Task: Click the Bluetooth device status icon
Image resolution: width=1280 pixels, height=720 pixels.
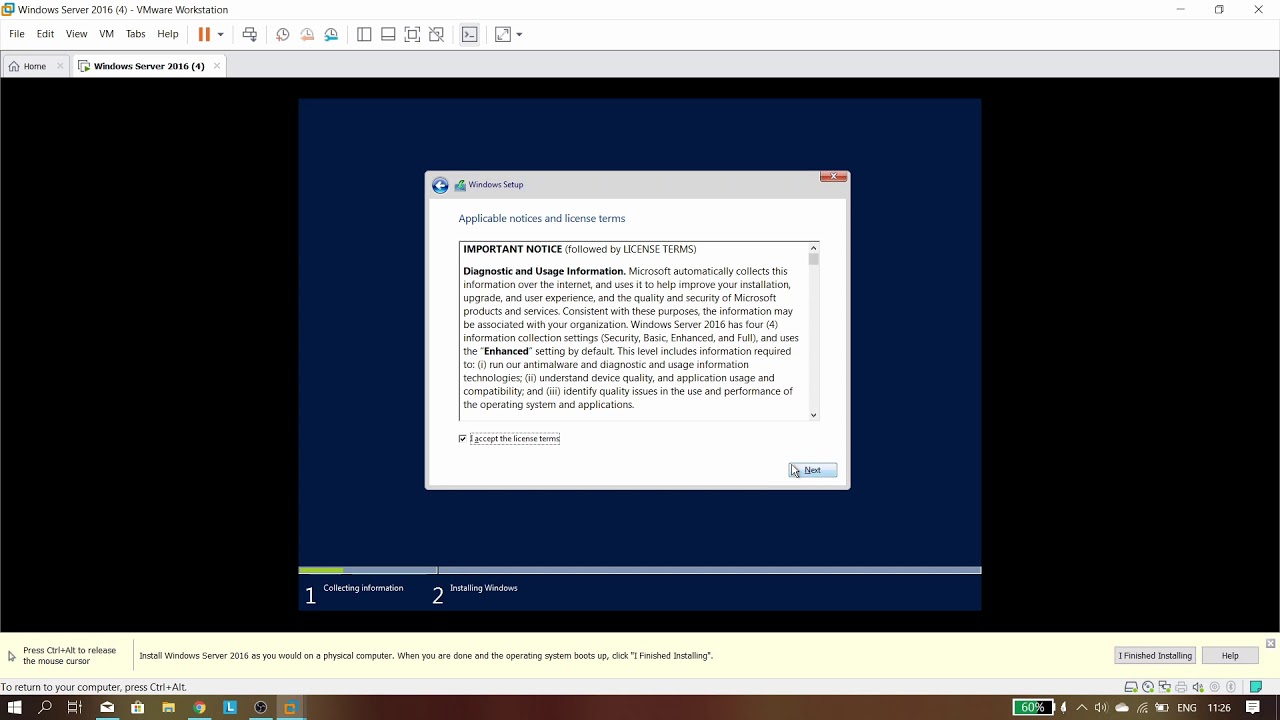Action: (1231, 687)
